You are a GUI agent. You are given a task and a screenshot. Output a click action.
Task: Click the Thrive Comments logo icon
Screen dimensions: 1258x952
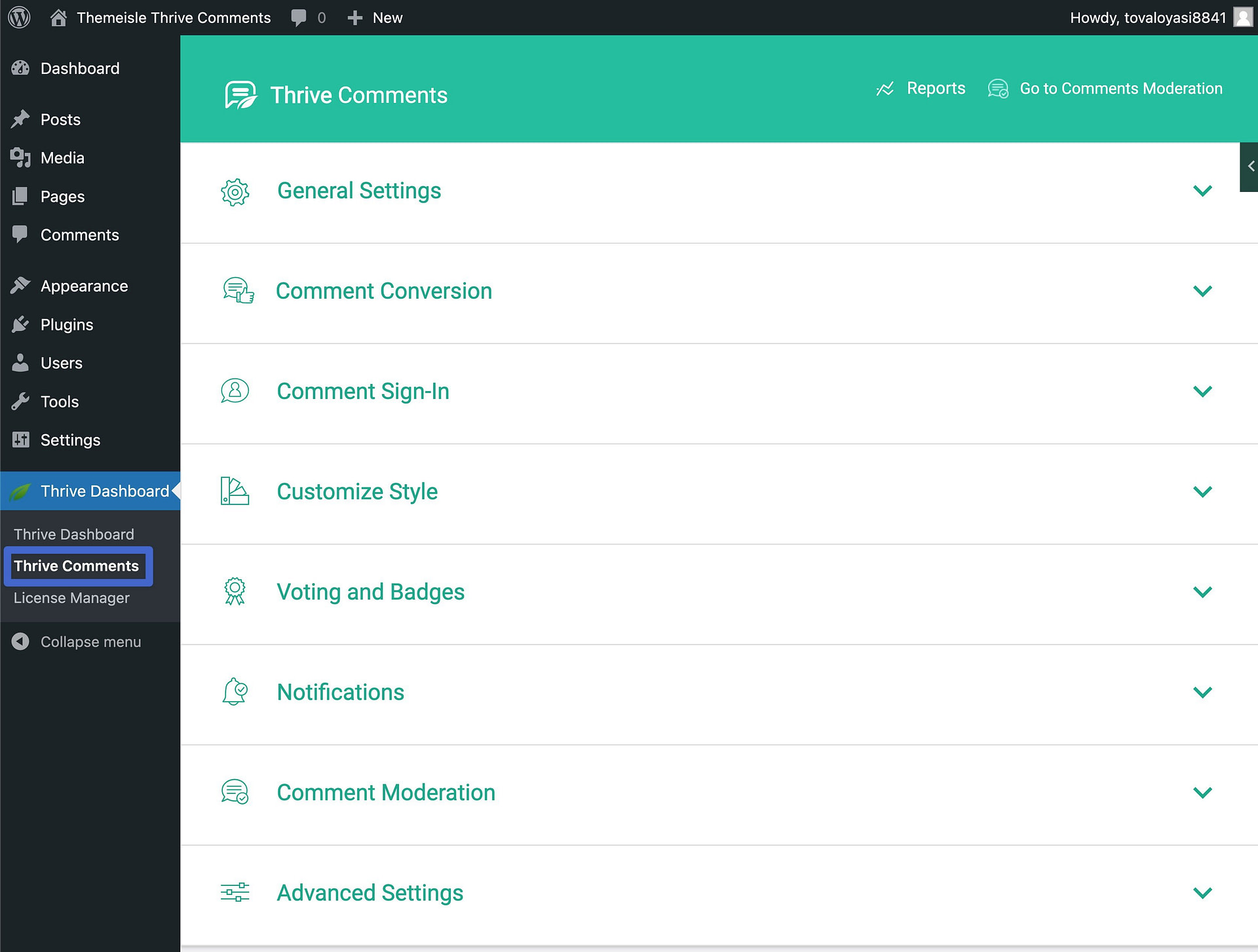239,94
